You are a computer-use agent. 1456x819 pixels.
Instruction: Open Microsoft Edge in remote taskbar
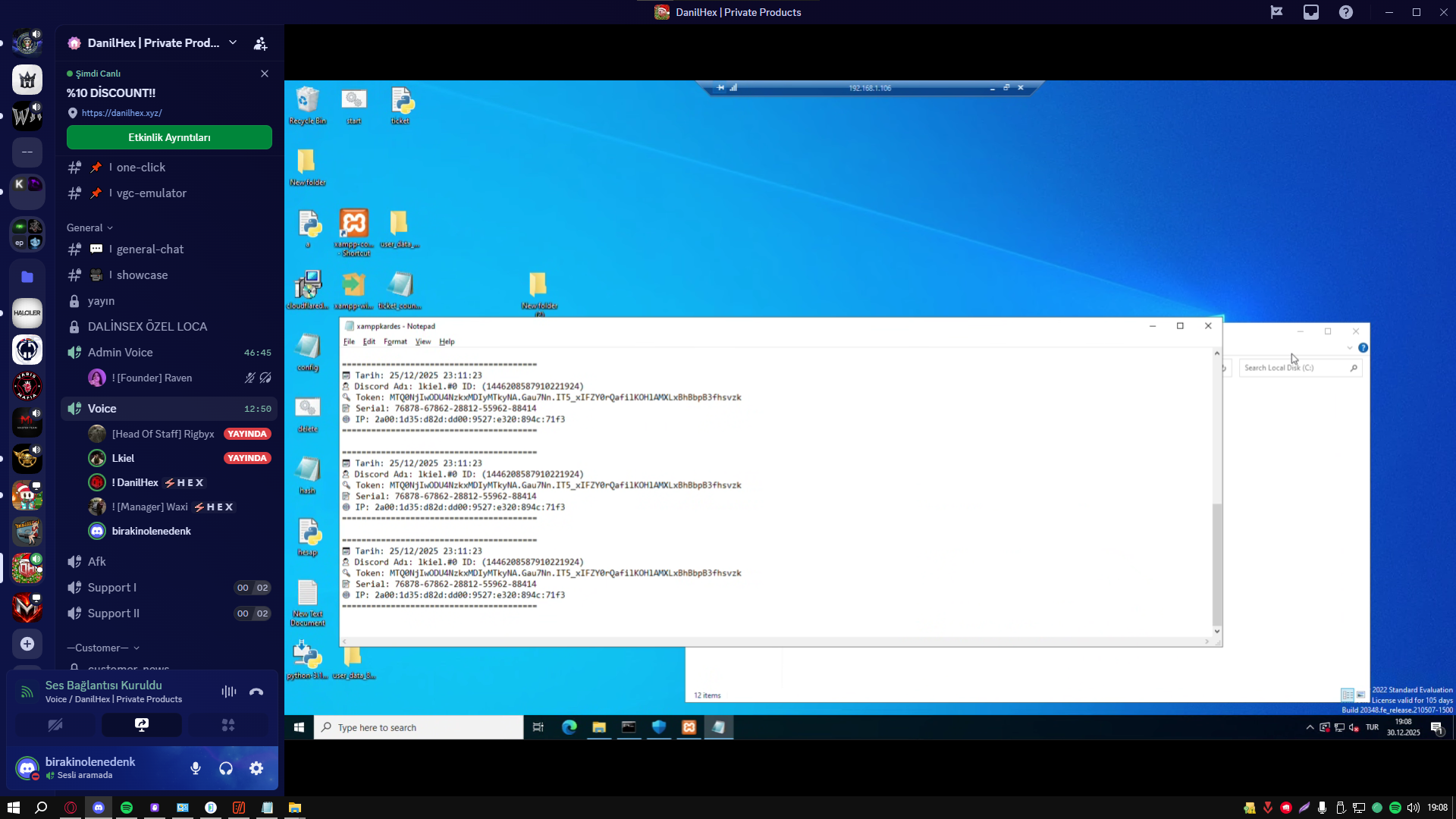(x=569, y=727)
